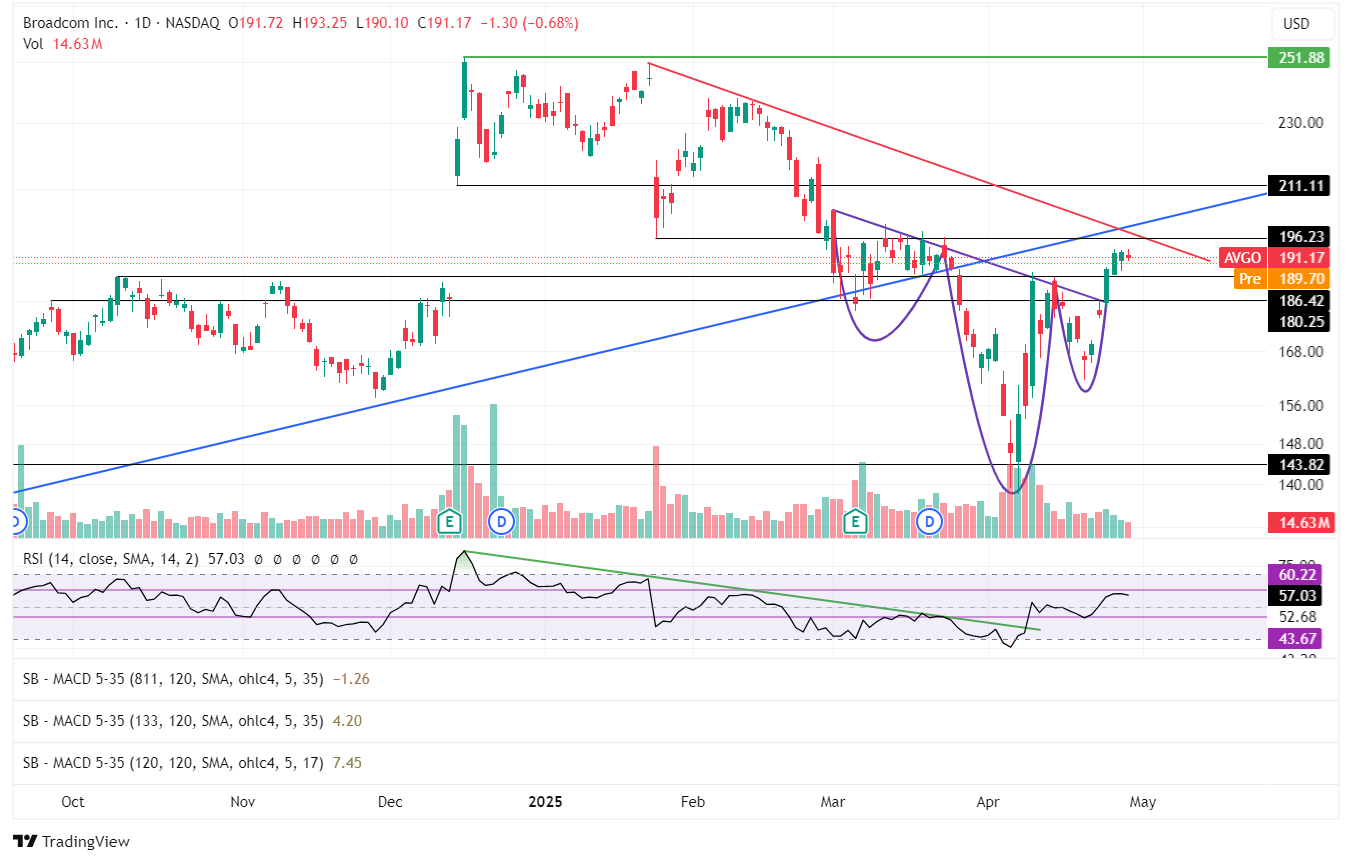
Task: Click the Mar label on time axis
Action: coord(832,802)
